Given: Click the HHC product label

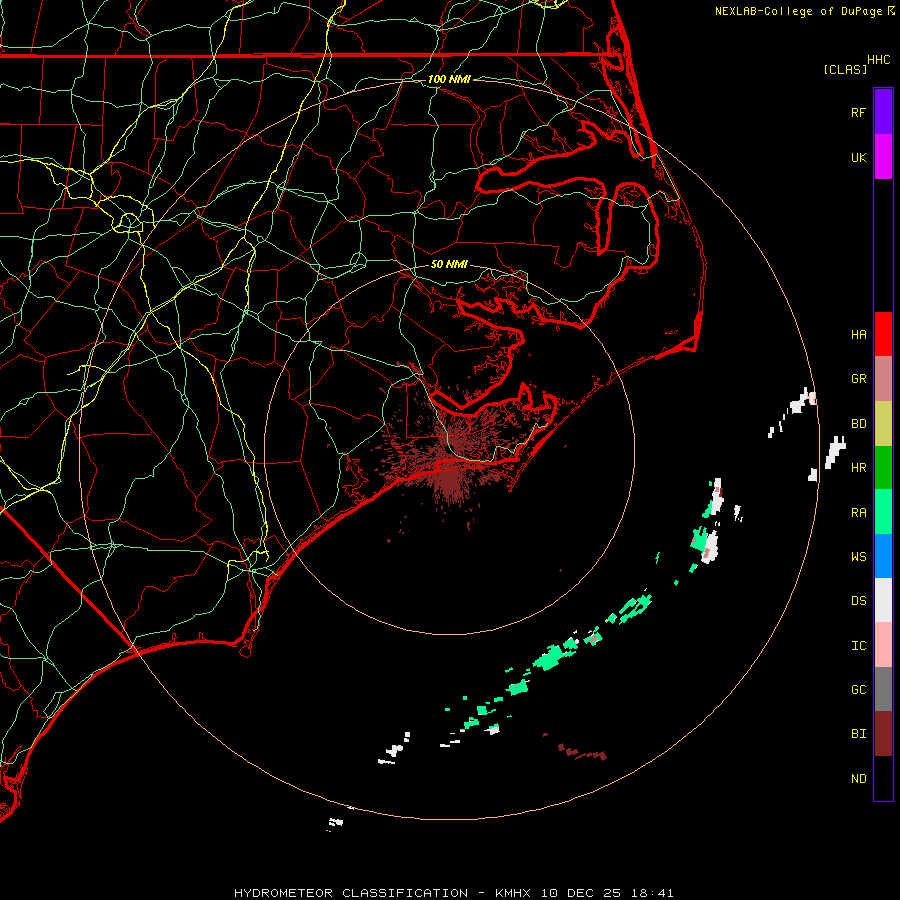Looking at the screenshot, I should (x=878, y=60).
